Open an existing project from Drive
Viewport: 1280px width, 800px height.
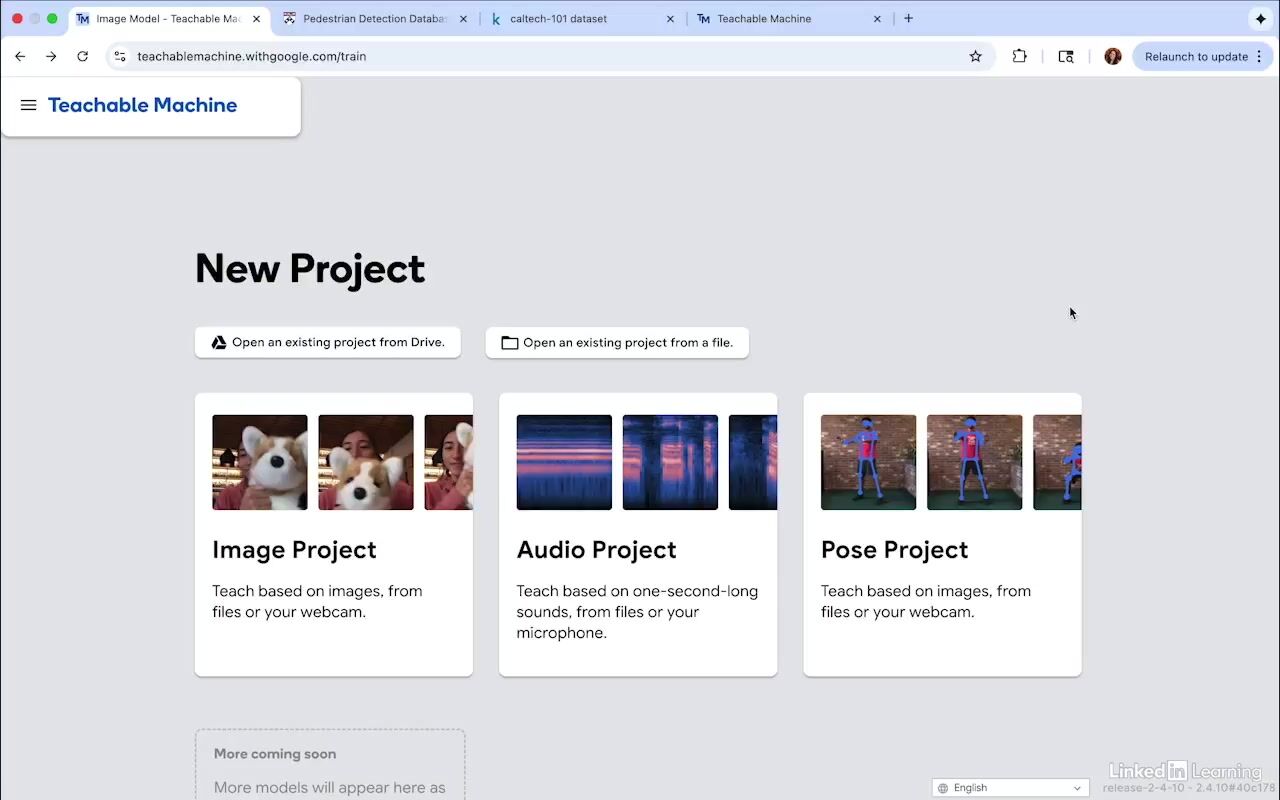[x=328, y=343]
